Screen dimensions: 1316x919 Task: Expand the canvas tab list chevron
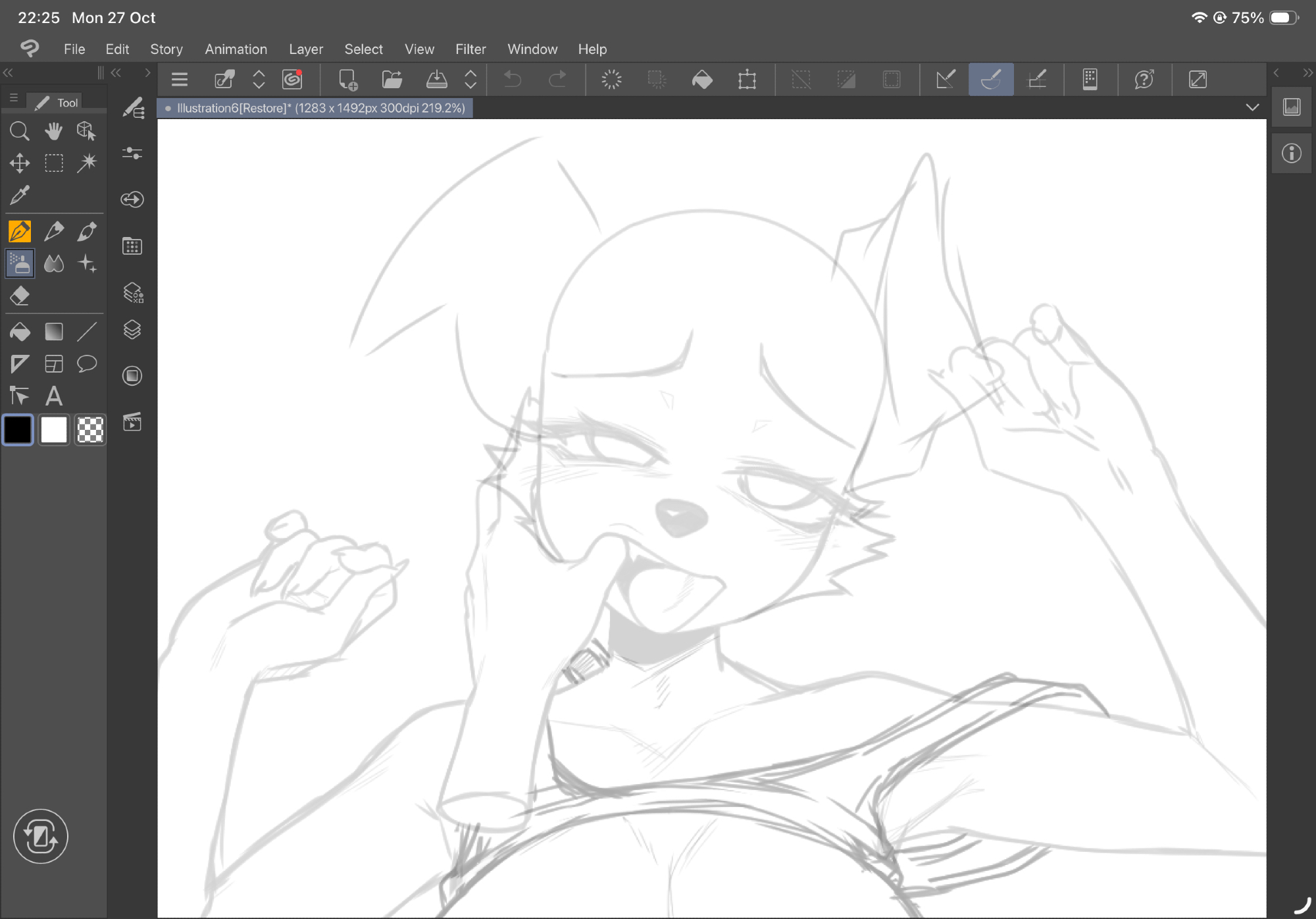pyautogui.click(x=1252, y=107)
